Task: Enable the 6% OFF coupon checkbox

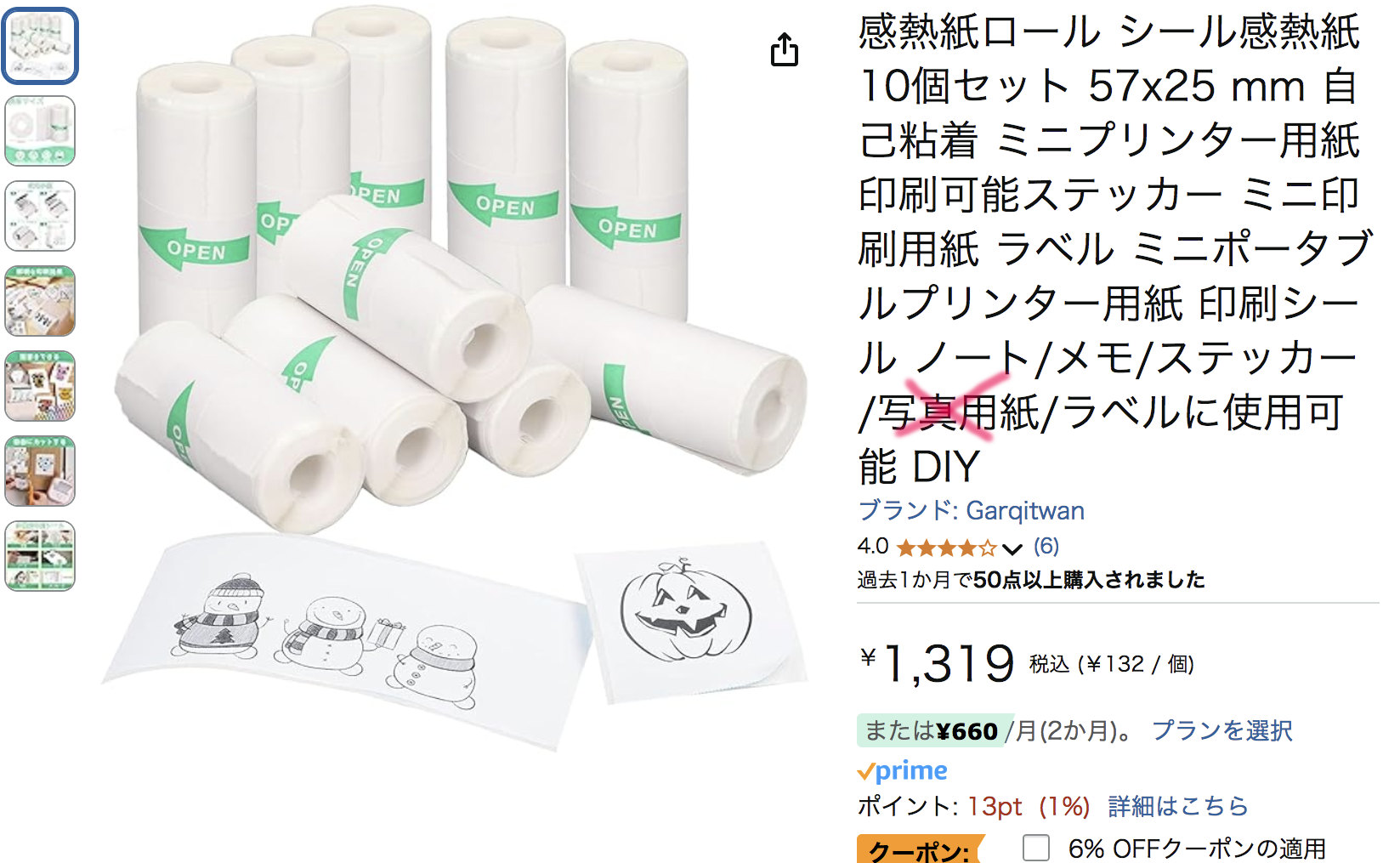Action: coord(1035,848)
